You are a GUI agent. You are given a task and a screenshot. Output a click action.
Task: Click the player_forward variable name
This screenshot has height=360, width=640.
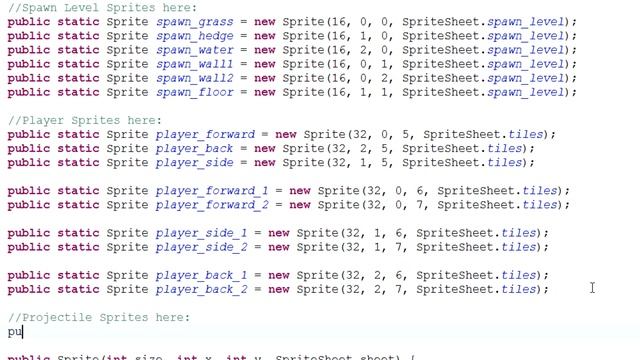click(205, 134)
